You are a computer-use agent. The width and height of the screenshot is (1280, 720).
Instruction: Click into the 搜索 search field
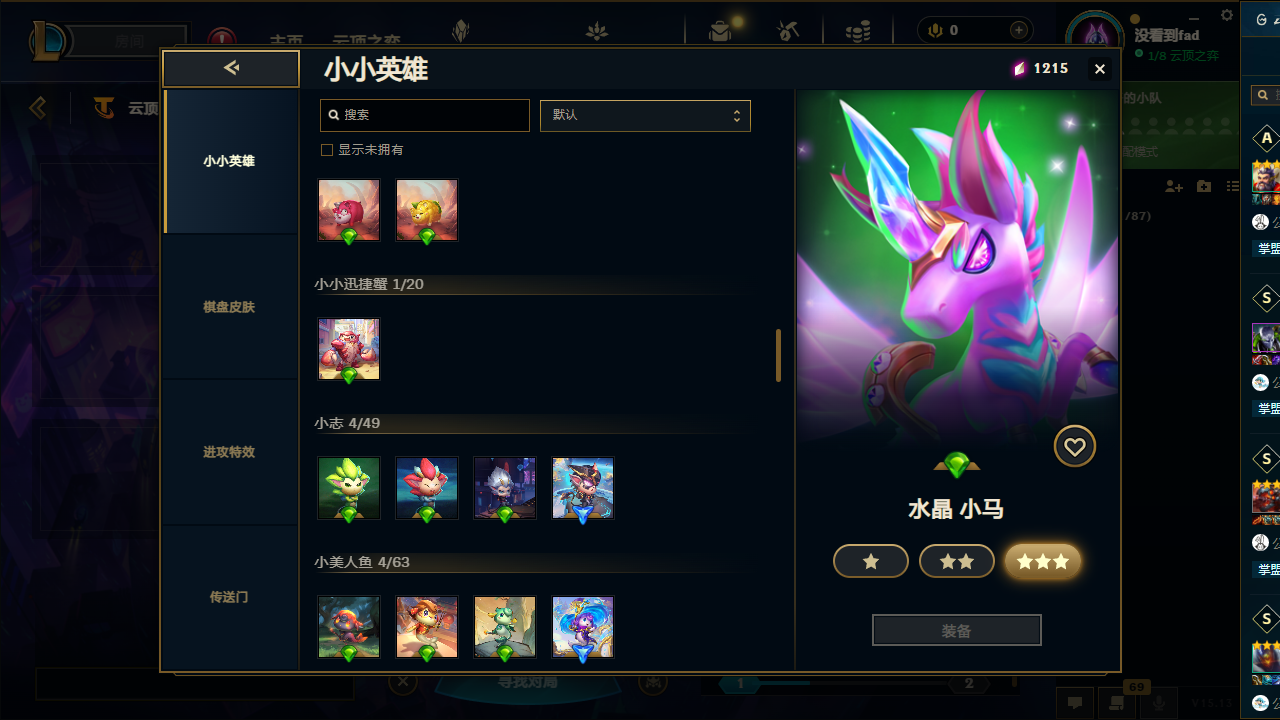pos(425,115)
